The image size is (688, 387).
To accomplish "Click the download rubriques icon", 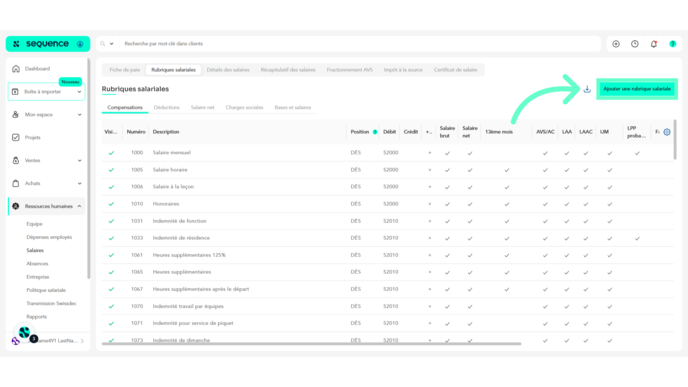I will (x=587, y=89).
